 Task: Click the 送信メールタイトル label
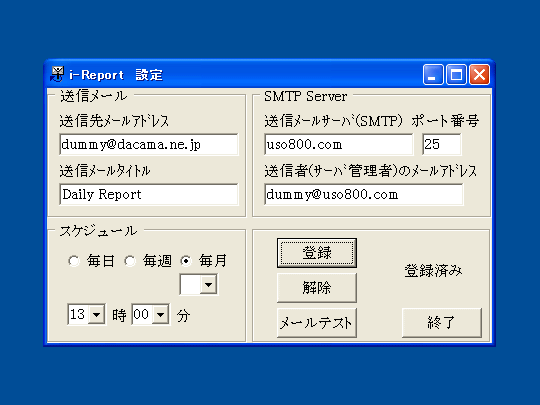pyautogui.click(x=105, y=171)
